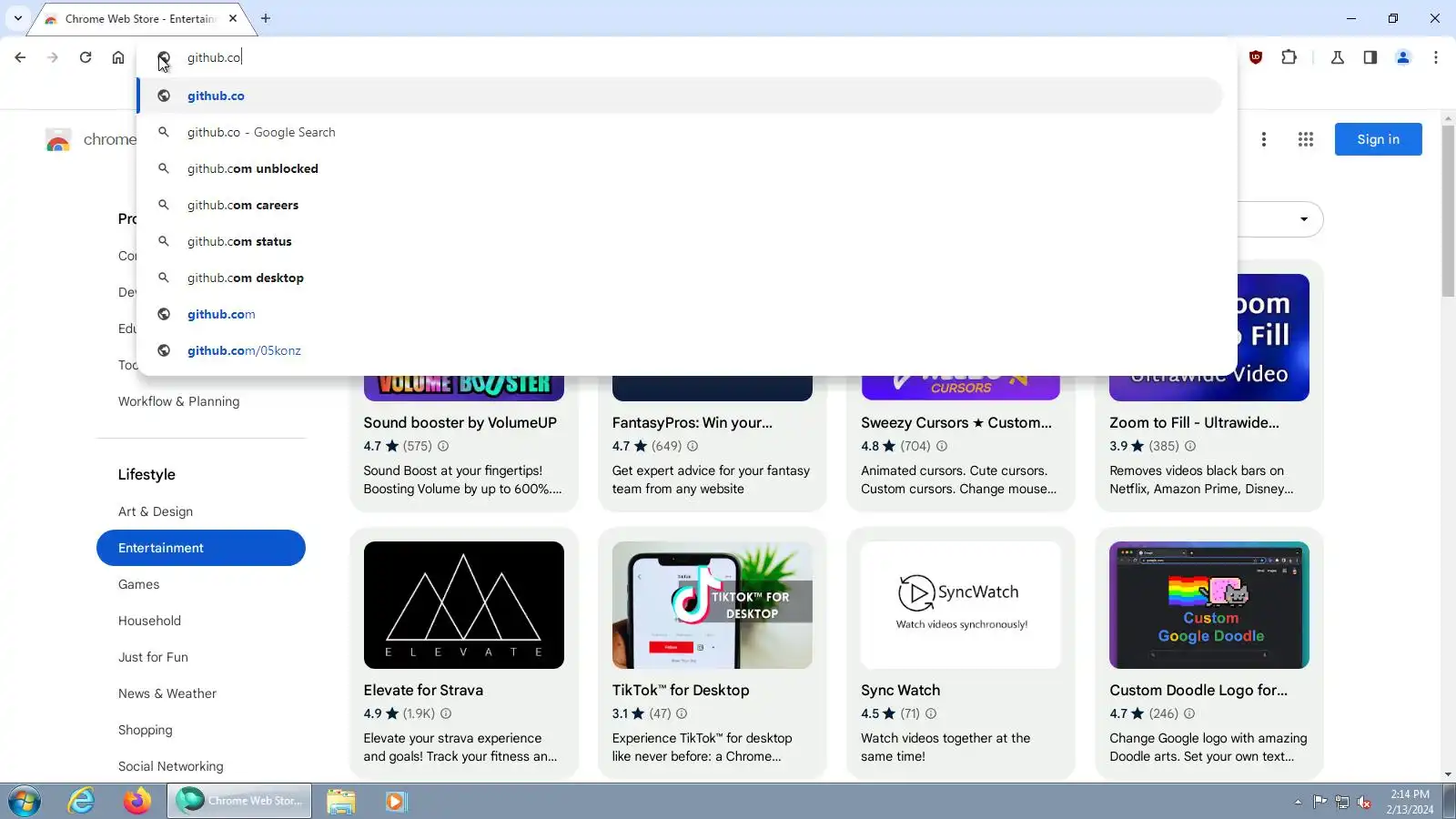Open the Shopping category
Image resolution: width=1456 pixels, height=819 pixels.
coord(145,730)
